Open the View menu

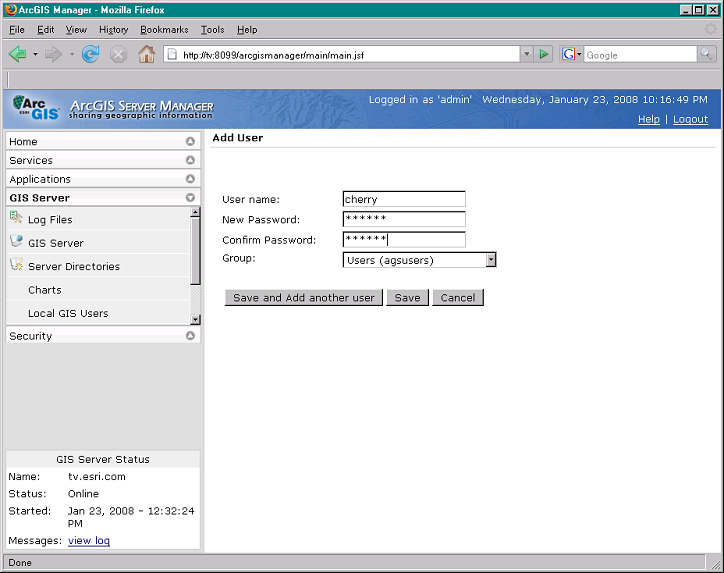point(76,30)
